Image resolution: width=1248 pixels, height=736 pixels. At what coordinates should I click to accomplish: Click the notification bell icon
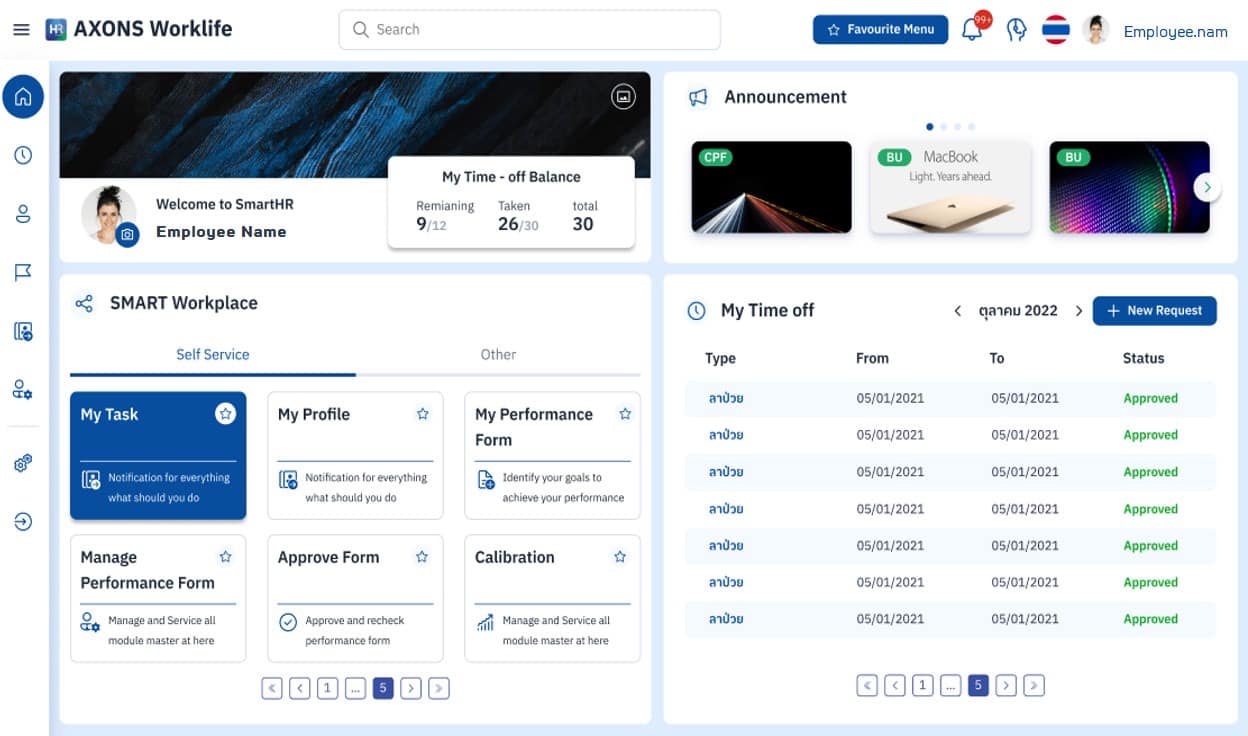971,30
